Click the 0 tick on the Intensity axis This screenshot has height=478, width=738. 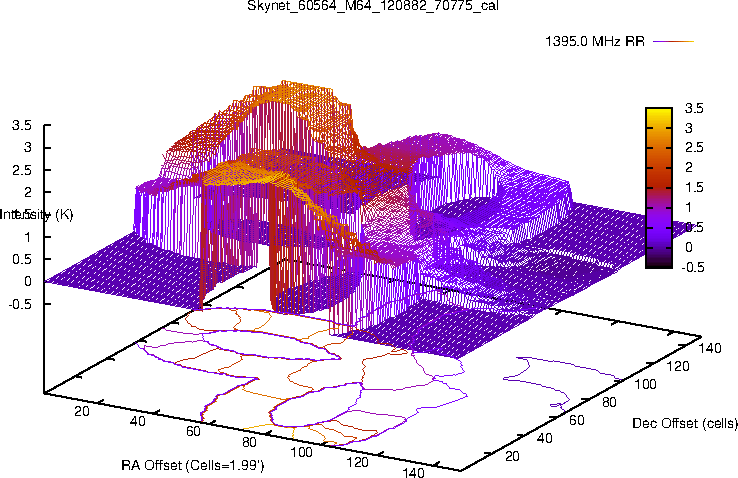tap(28, 281)
